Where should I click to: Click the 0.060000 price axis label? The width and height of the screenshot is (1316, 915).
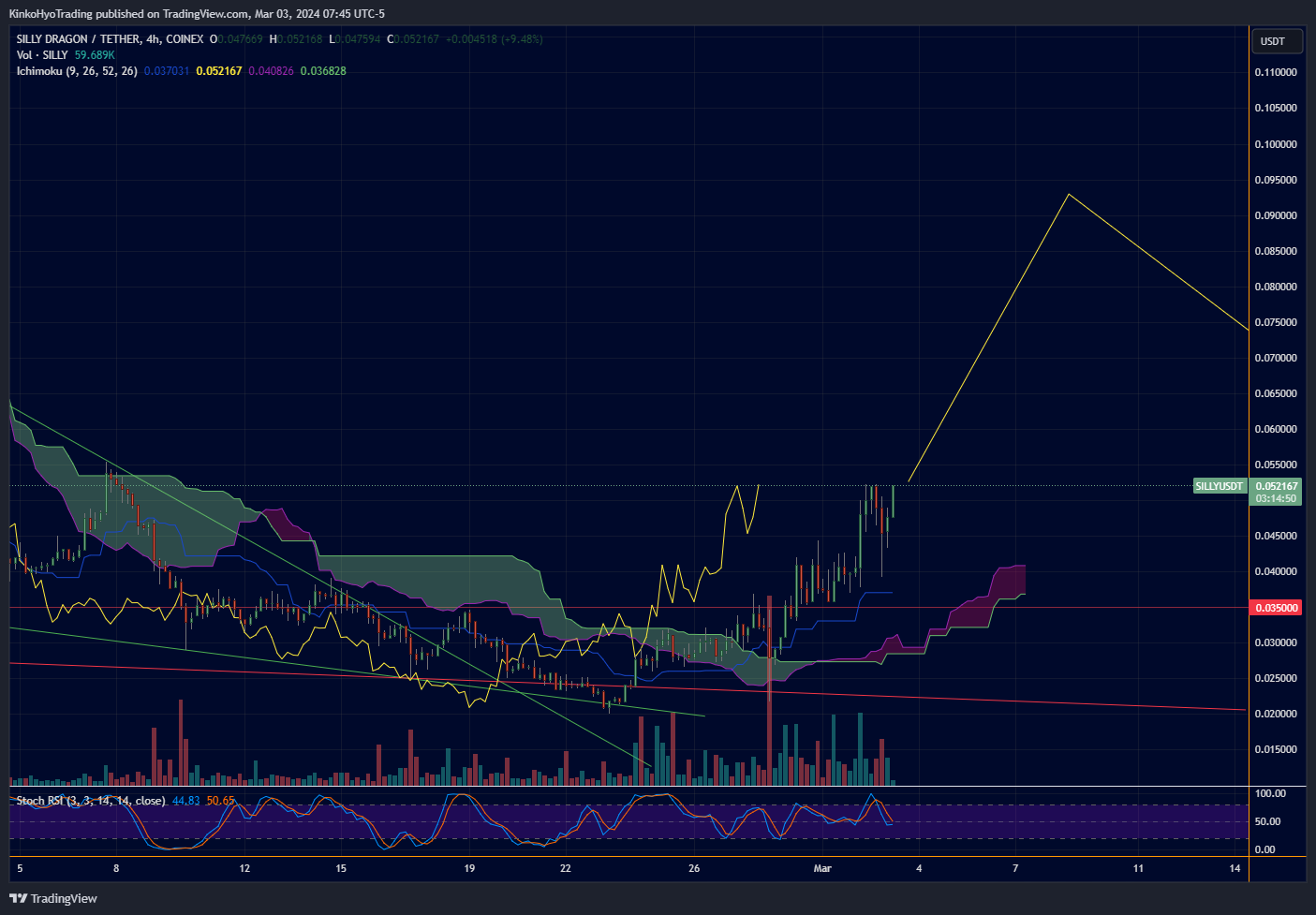(x=1276, y=429)
